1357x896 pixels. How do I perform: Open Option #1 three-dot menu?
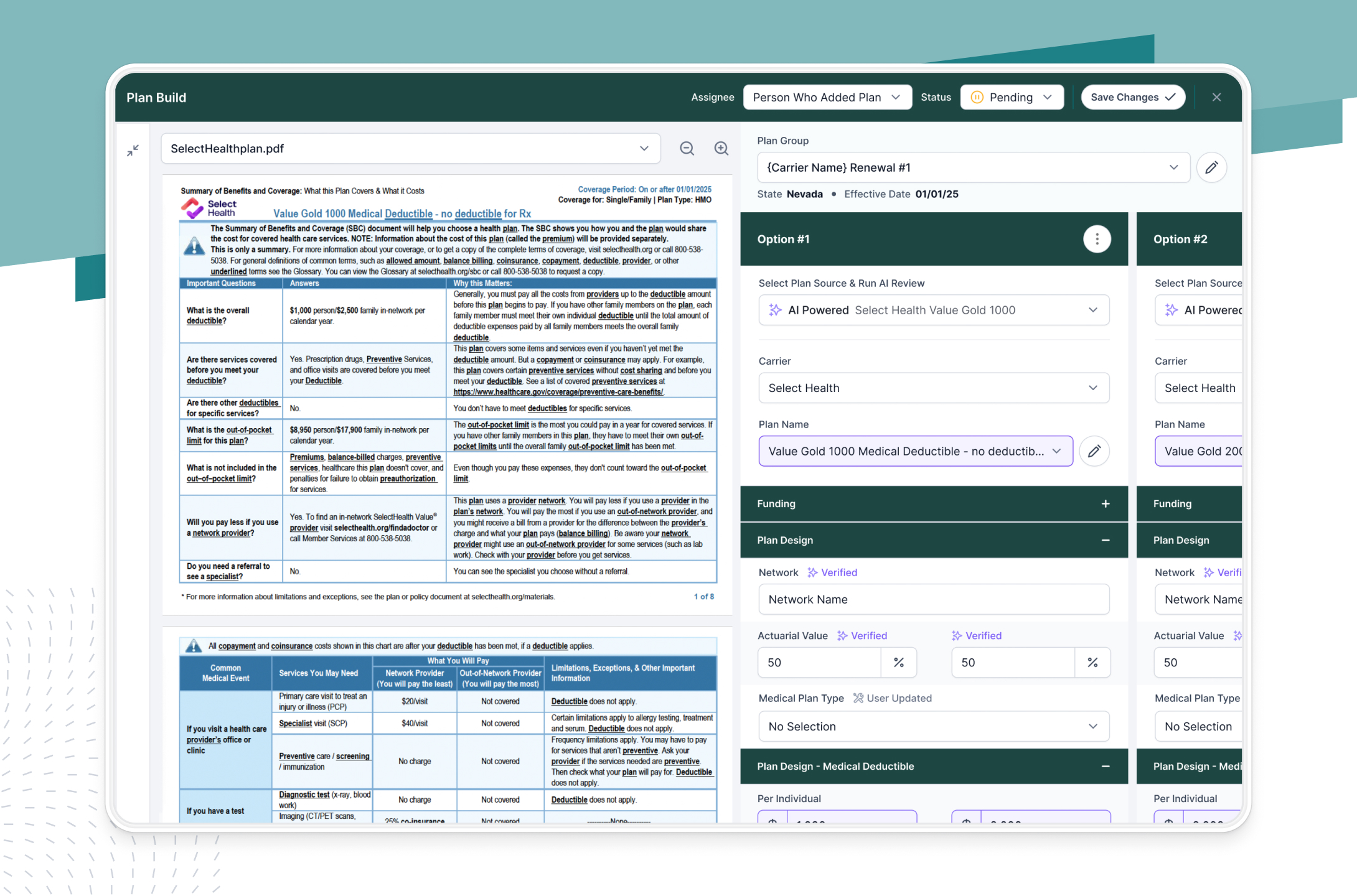[x=1097, y=239]
